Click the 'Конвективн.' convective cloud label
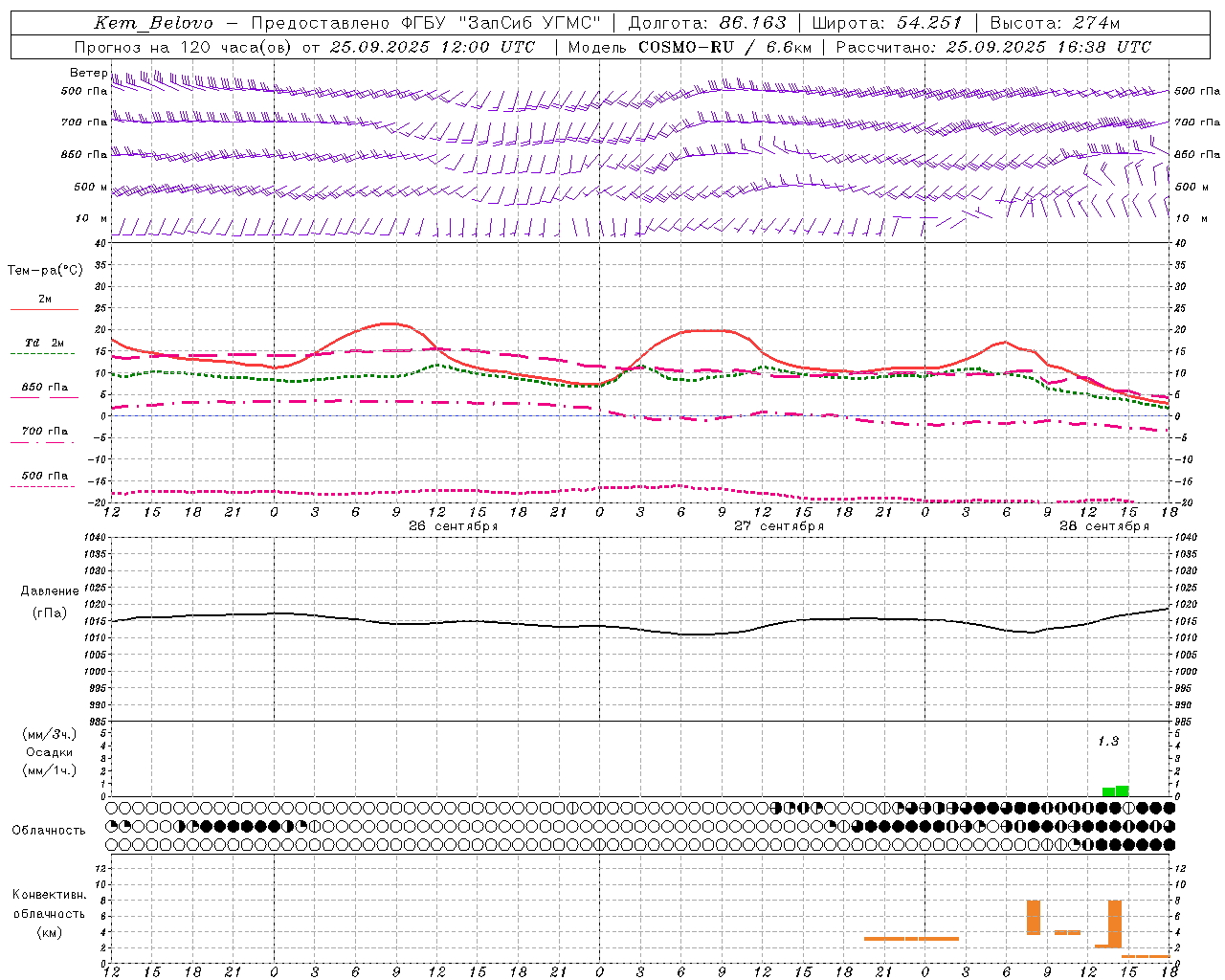 point(49,895)
